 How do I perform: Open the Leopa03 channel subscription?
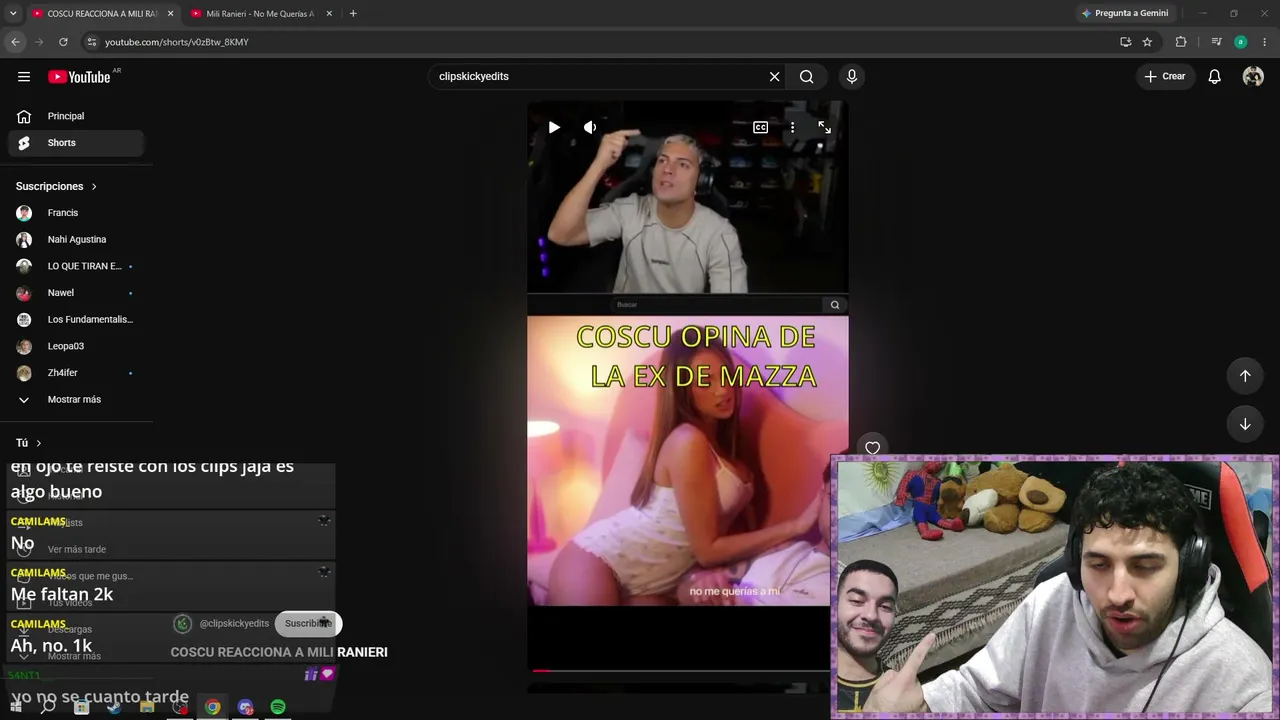76,346
